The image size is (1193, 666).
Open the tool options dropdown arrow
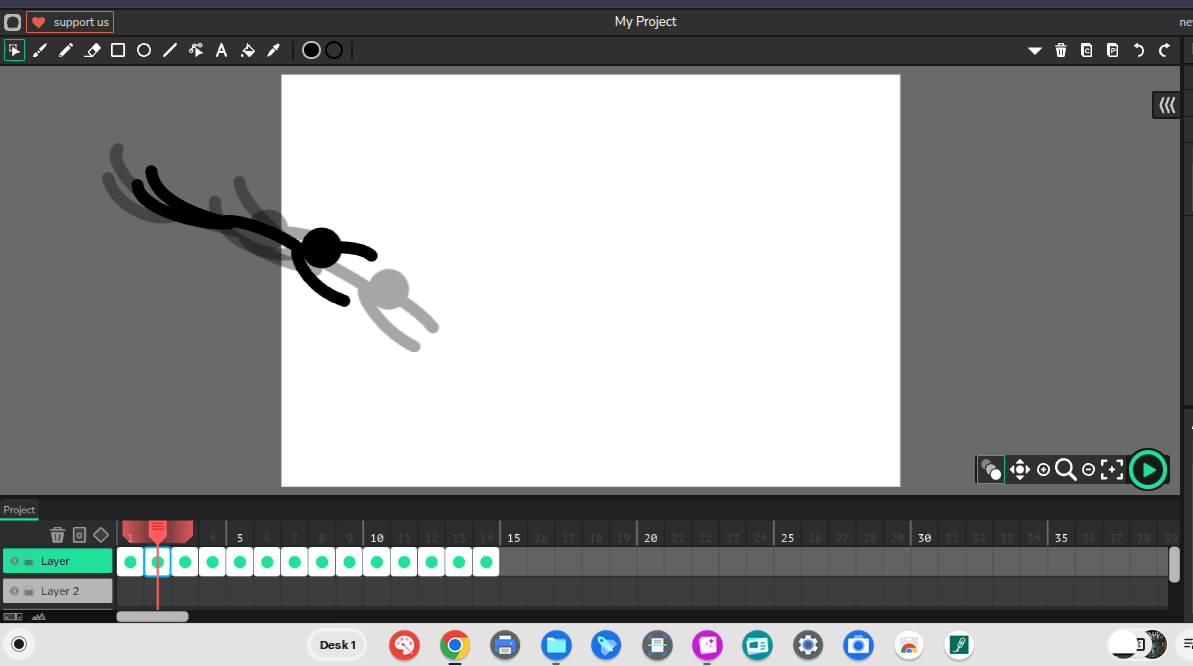pos(1035,50)
